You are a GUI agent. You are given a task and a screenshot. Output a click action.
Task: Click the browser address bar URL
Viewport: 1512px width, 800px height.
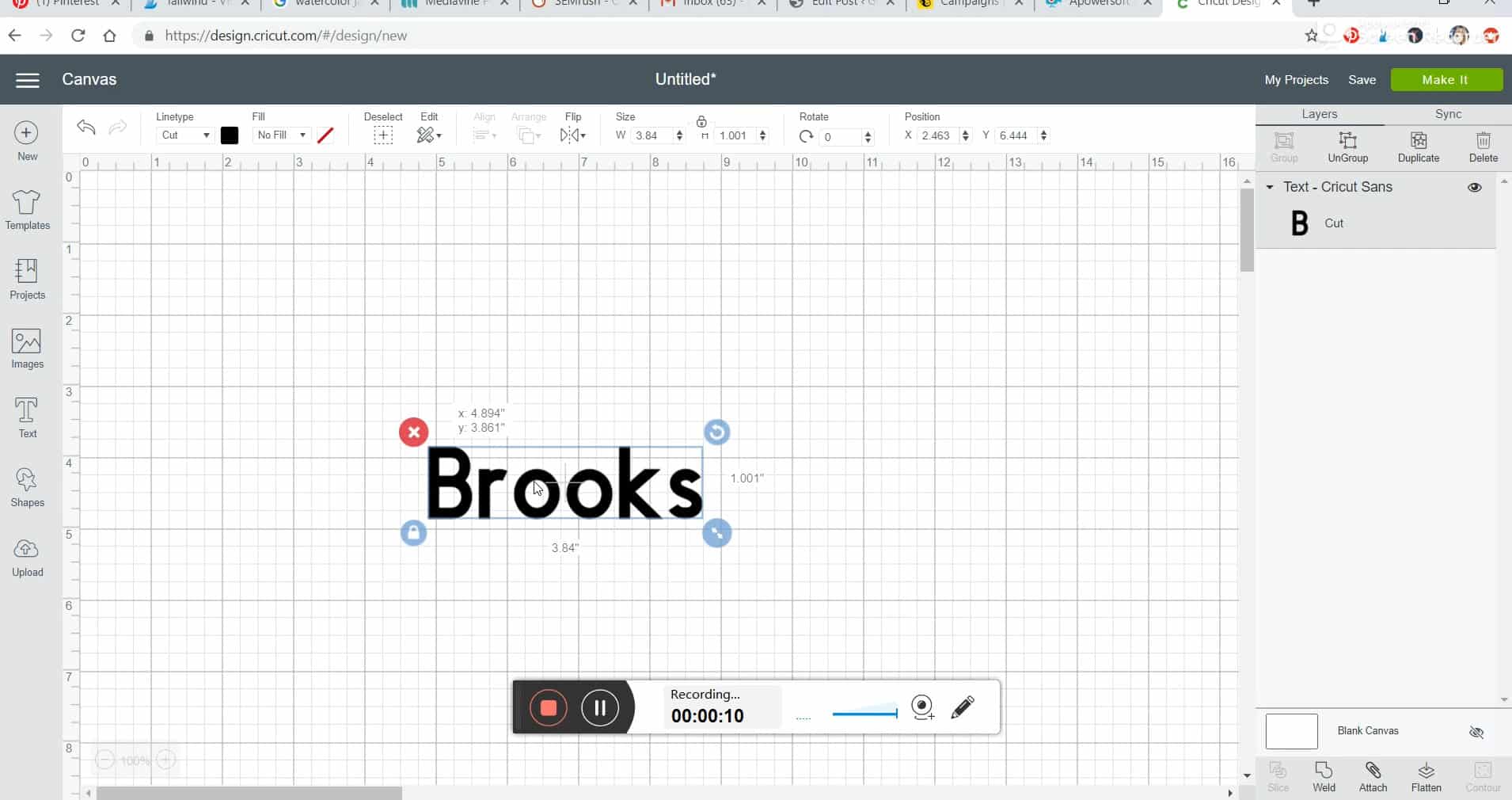[x=286, y=36]
